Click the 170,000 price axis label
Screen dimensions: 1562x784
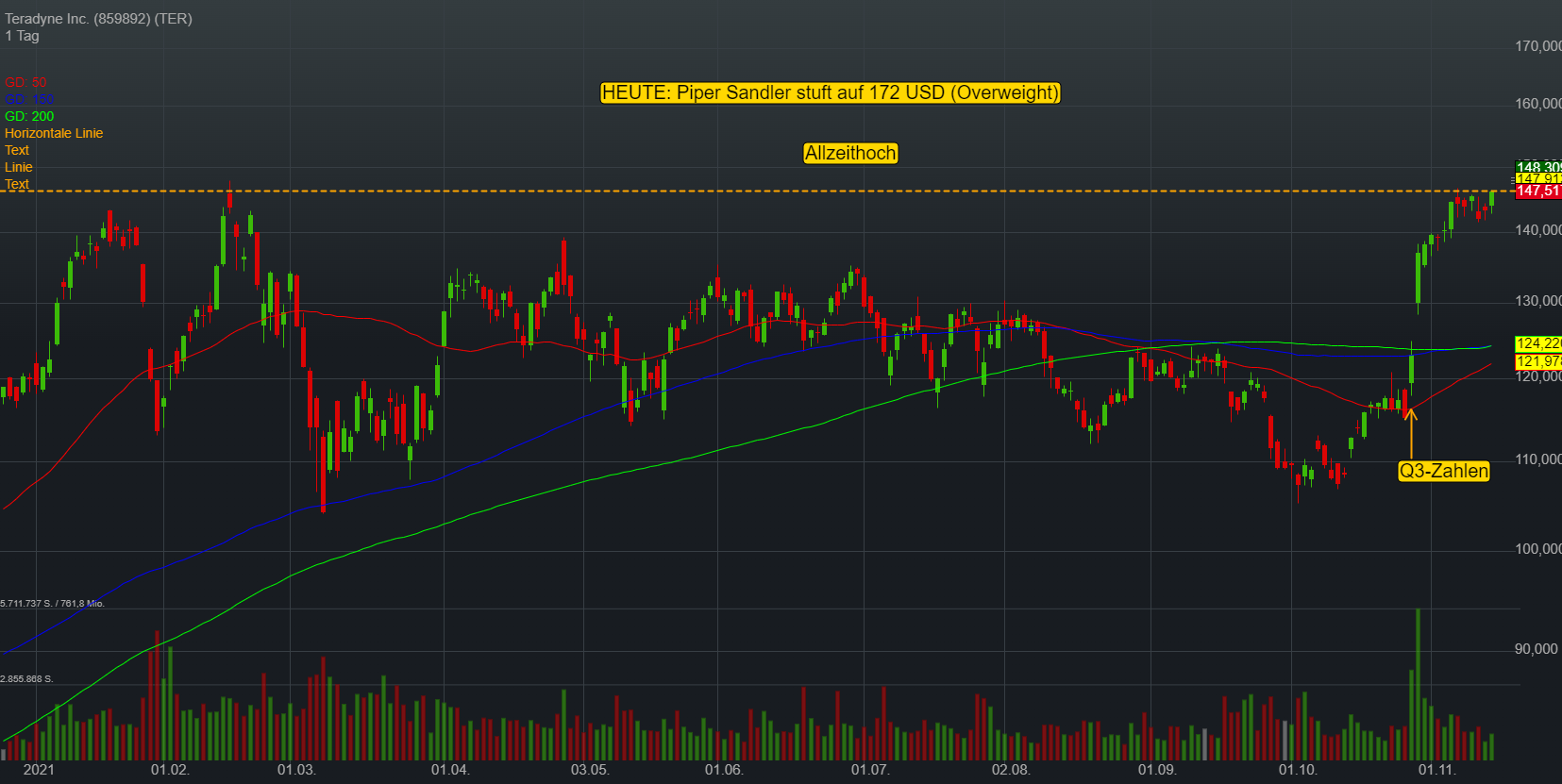point(1538,46)
